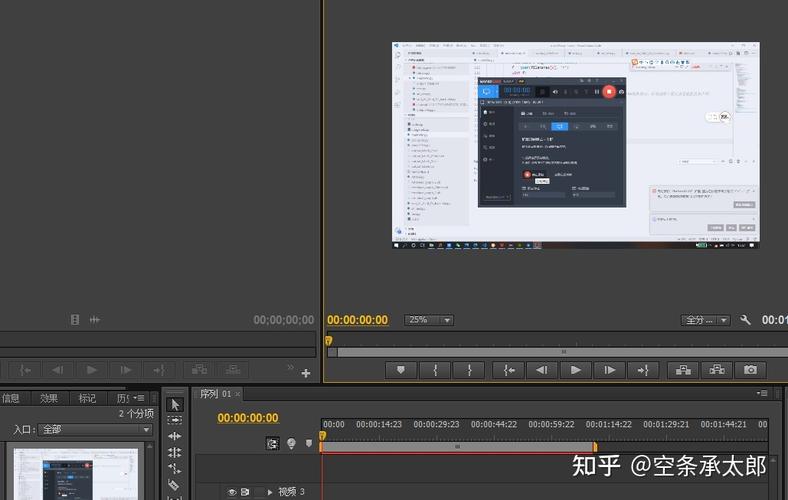The width and height of the screenshot is (788, 500).
Task: Expand the 视频 3 track
Action: 270,492
